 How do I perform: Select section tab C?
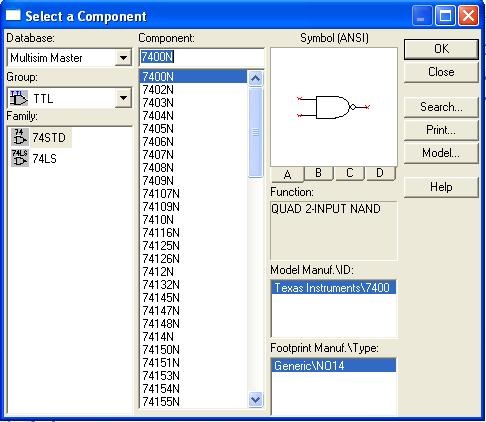tap(349, 173)
